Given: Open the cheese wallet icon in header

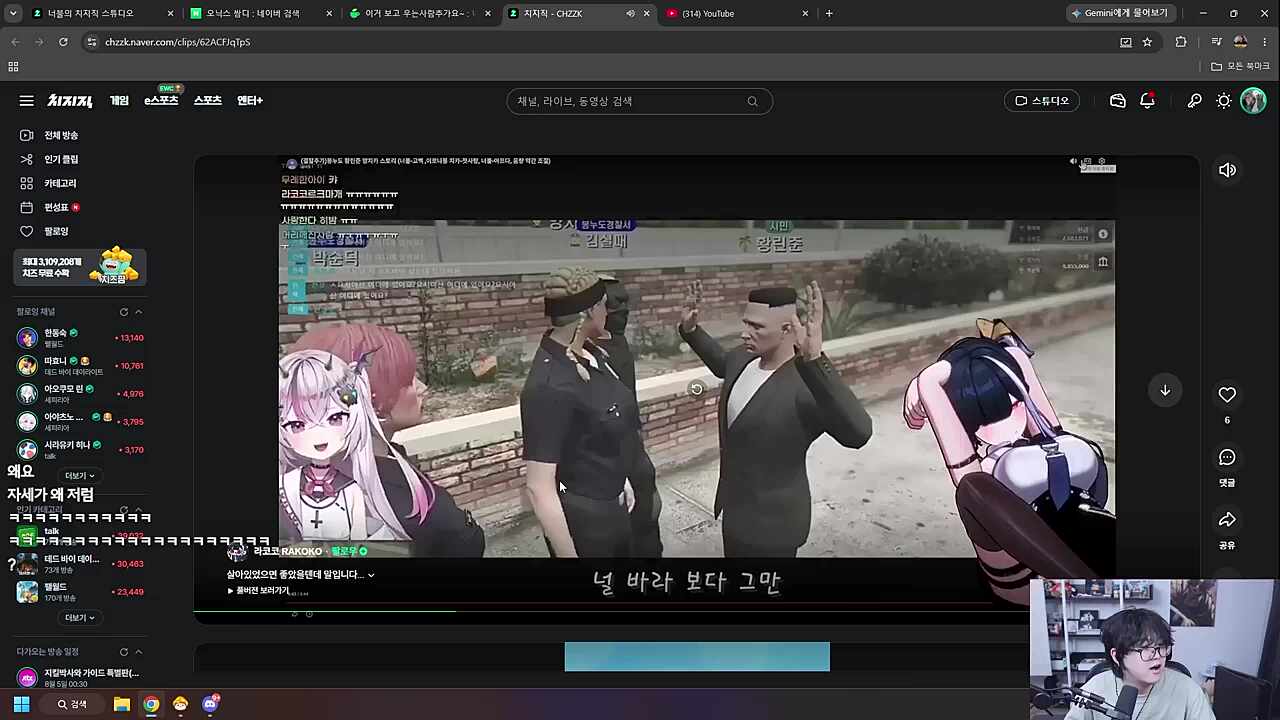Looking at the screenshot, I should pyautogui.click(x=1118, y=101).
